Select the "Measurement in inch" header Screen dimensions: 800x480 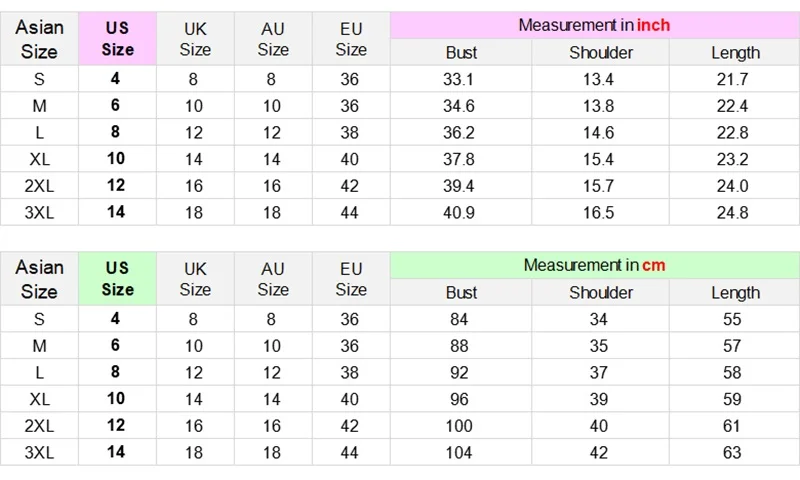[x=594, y=25]
